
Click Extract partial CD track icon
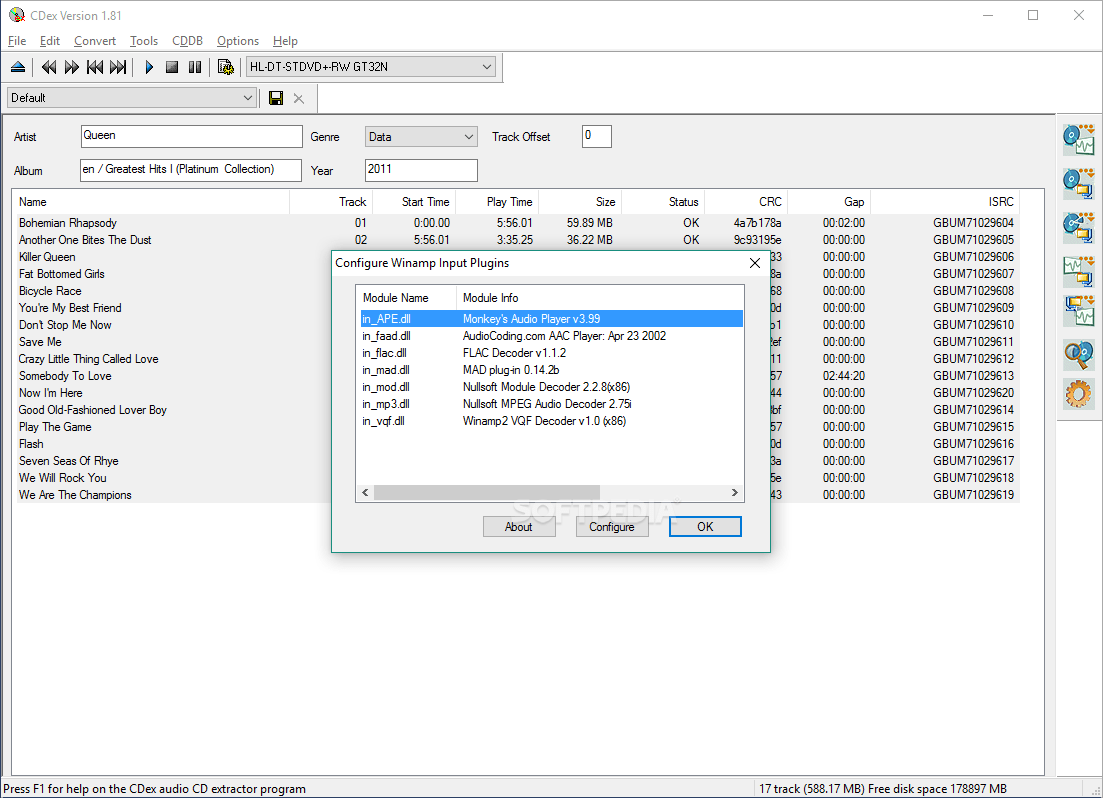coord(1078,227)
